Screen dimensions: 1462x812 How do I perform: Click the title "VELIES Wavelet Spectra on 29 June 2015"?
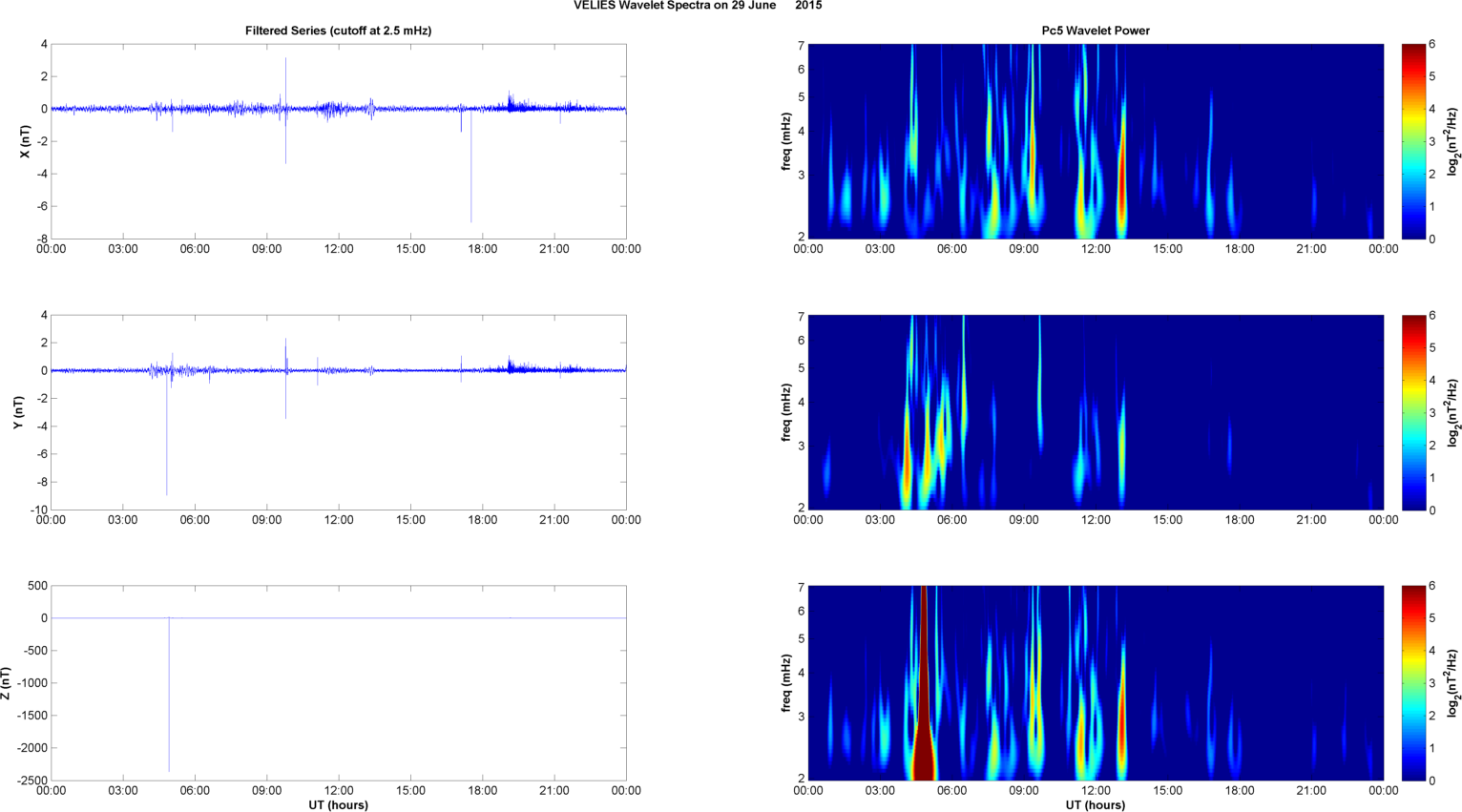click(698, 6)
